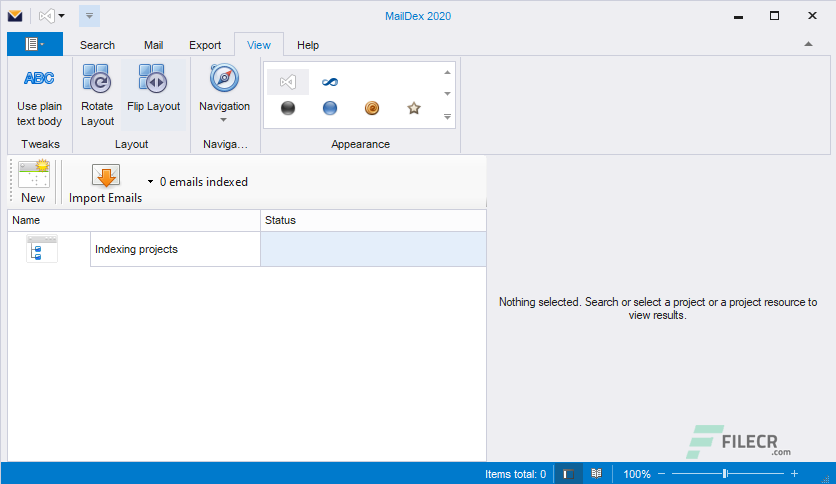Image resolution: width=836 pixels, height=484 pixels.
Task: Switch to normal view in status bar
Action: pos(568,474)
